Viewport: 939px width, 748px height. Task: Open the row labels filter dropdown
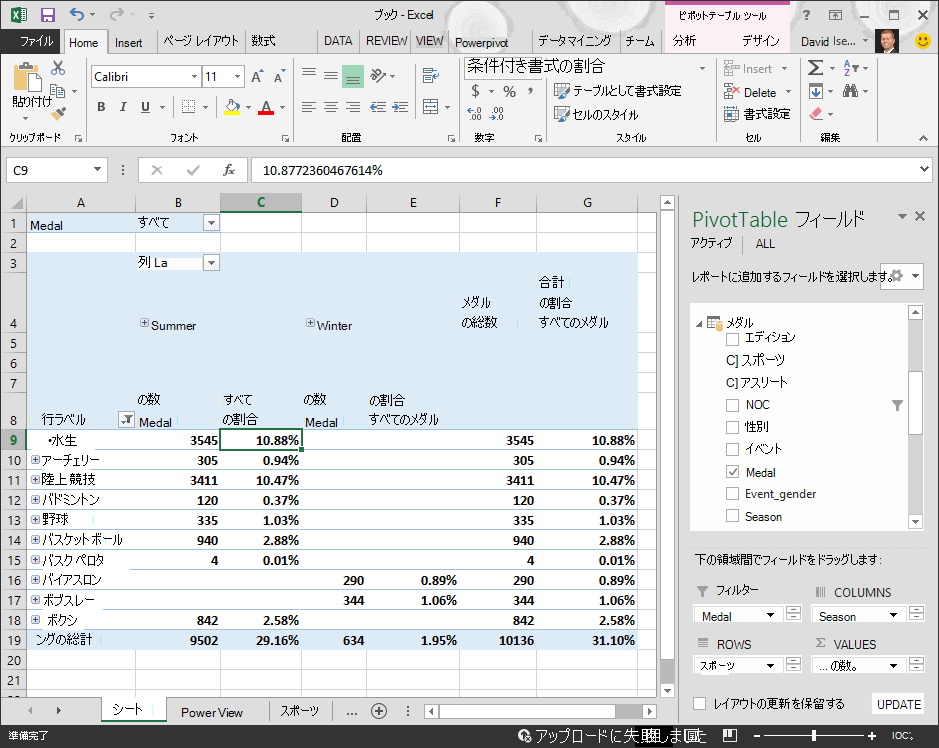click(126, 420)
